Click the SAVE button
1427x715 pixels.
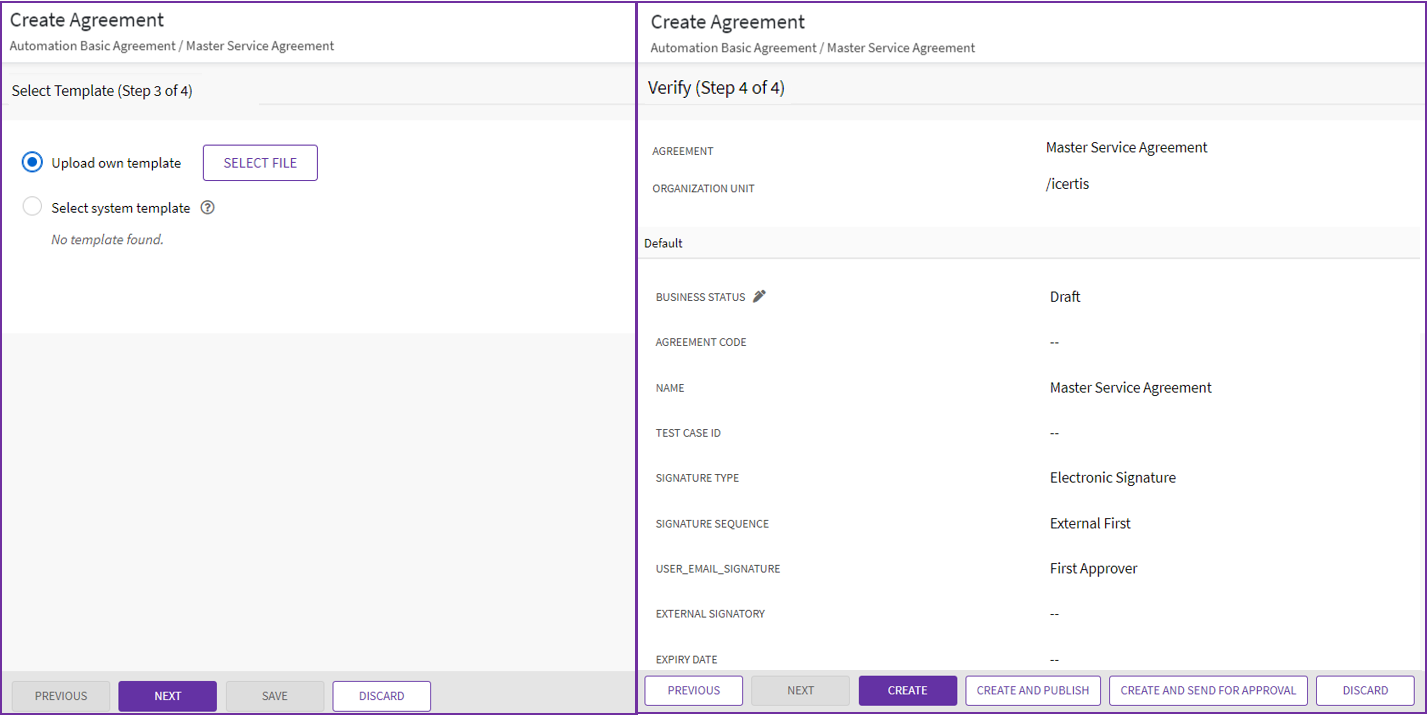pyautogui.click(x=275, y=696)
